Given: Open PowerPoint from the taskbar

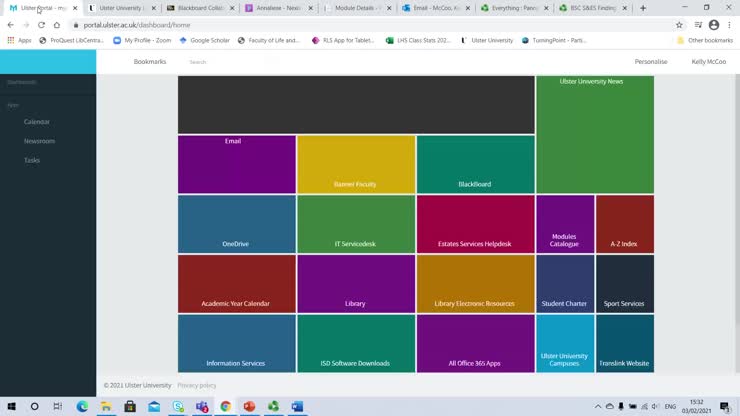Looking at the screenshot, I should click(249, 406).
